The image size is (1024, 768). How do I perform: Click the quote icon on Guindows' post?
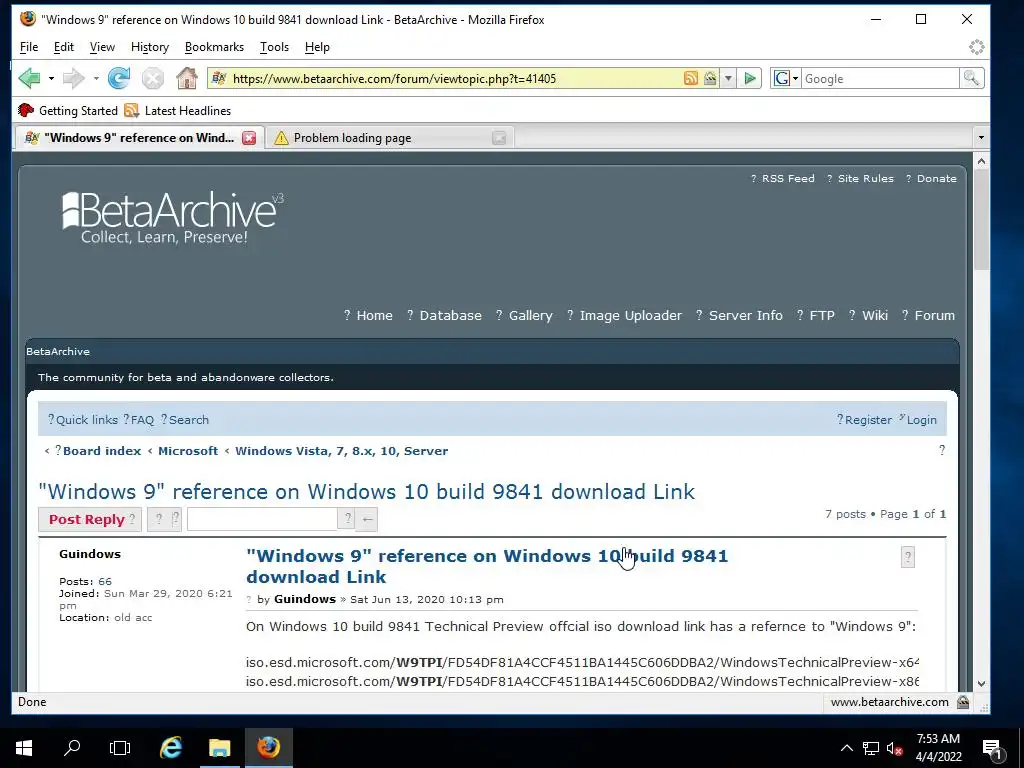[908, 557]
